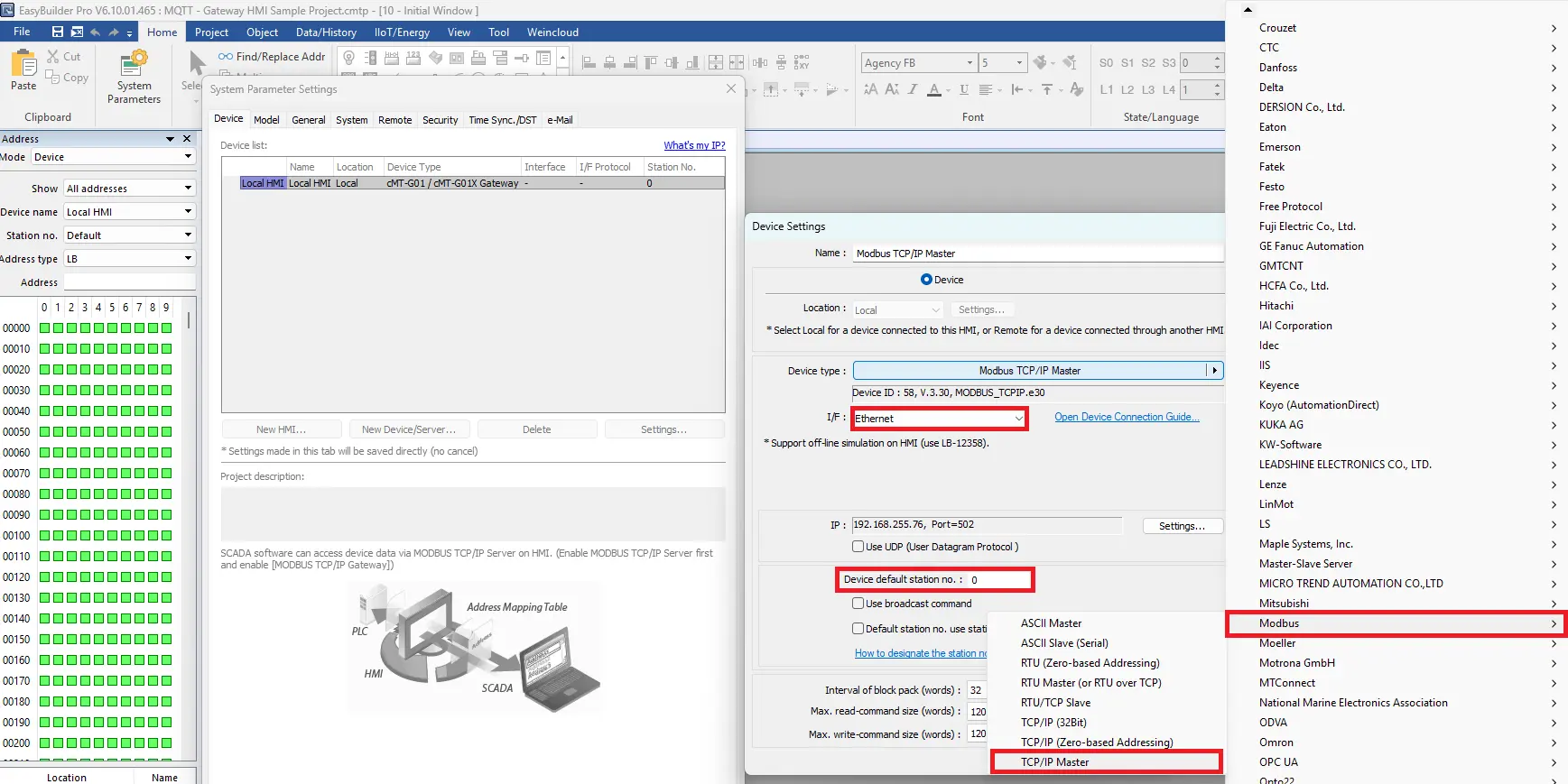
Task: Click the IP Settings button
Action: tap(1182, 526)
